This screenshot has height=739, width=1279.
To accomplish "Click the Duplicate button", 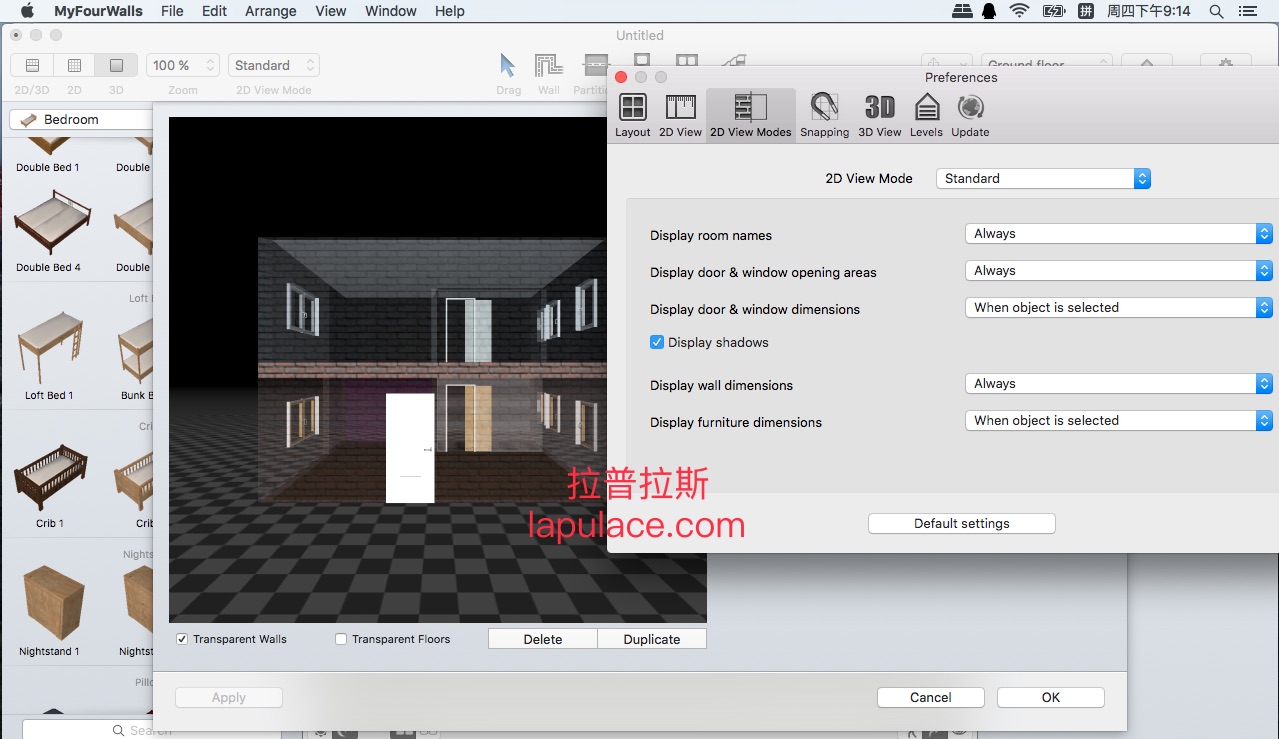I will coord(652,639).
